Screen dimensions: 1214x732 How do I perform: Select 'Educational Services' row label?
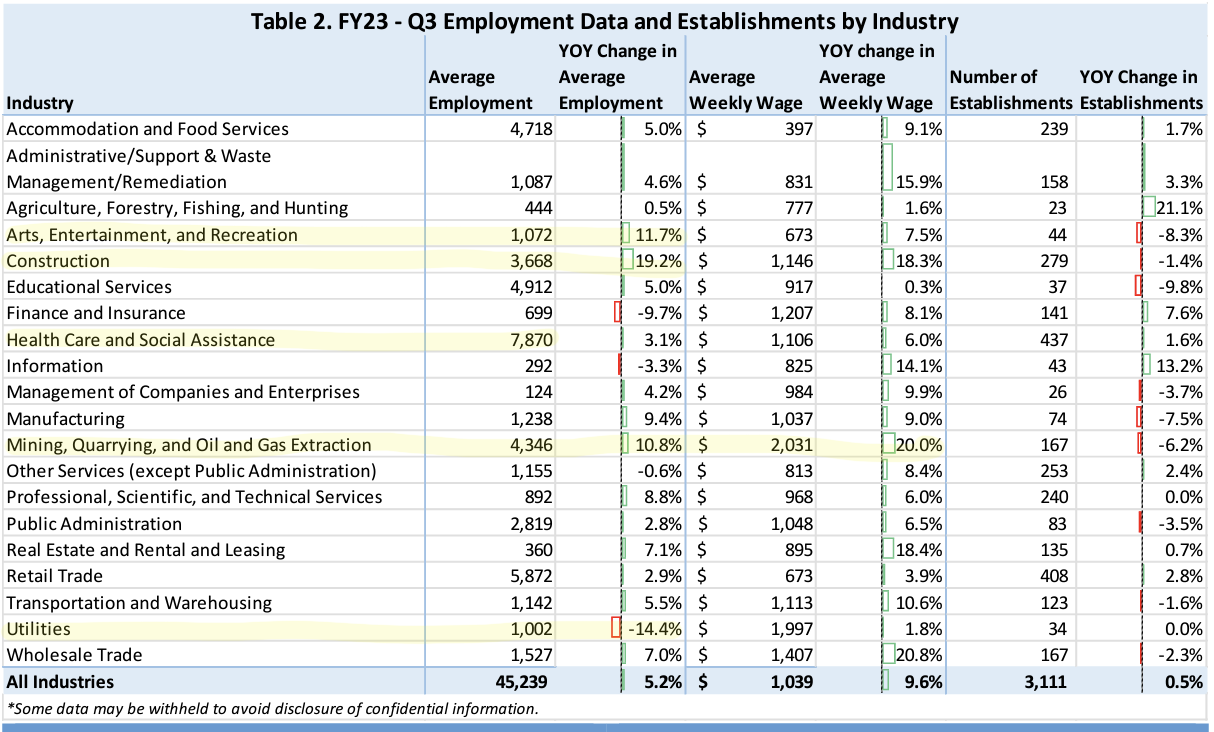pyautogui.click(x=89, y=287)
